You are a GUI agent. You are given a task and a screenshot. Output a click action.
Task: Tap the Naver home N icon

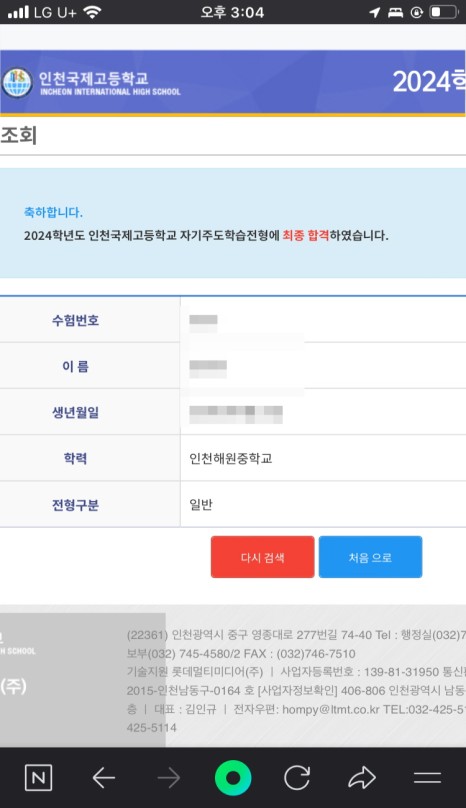(39, 777)
